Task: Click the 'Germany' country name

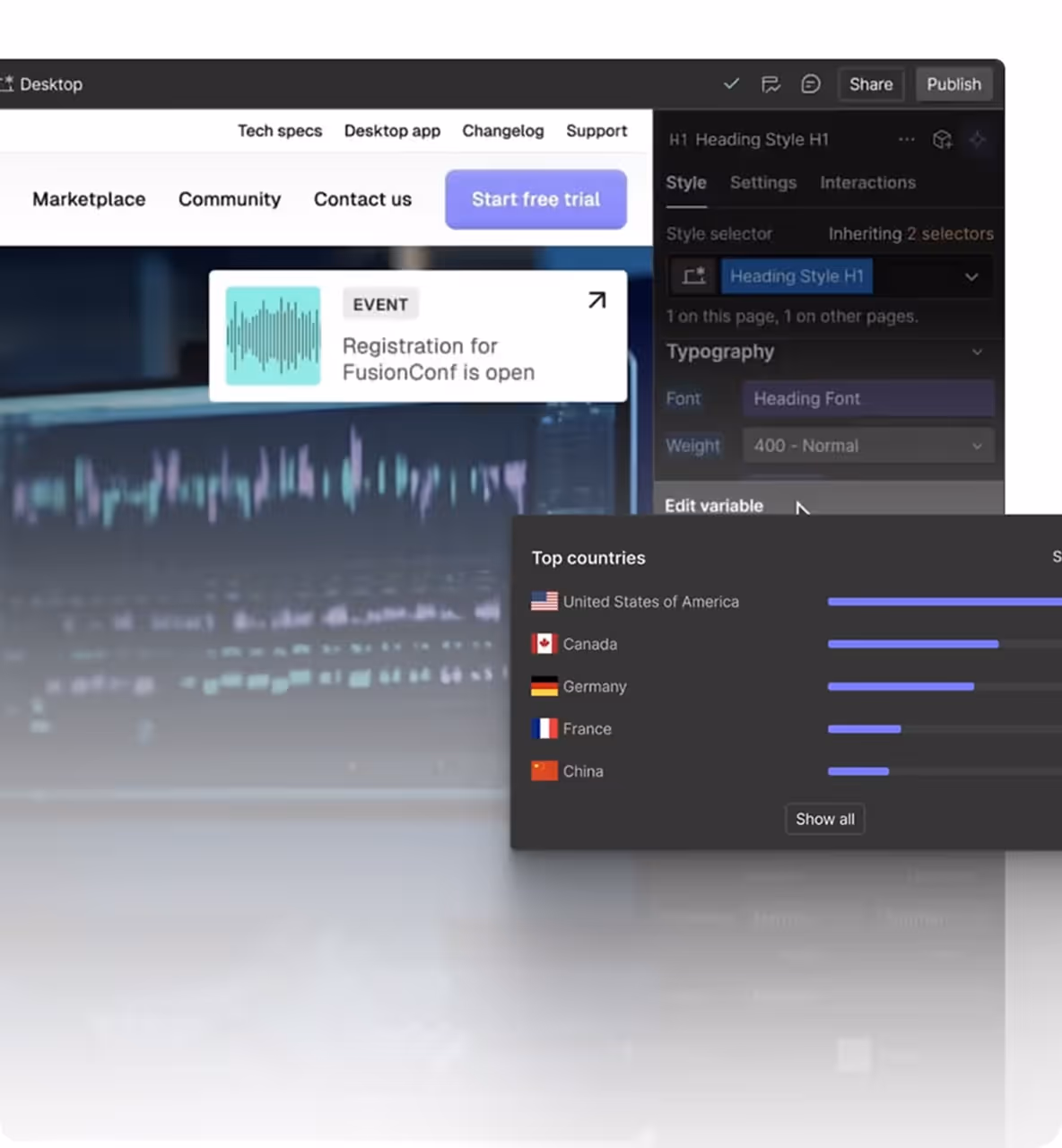Action: click(x=595, y=686)
